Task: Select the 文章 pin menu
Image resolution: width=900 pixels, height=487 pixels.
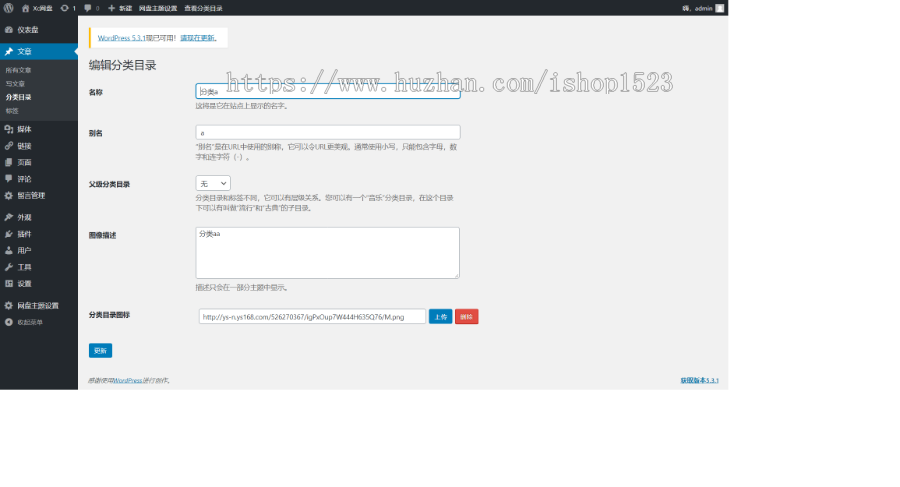Action: [38, 52]
